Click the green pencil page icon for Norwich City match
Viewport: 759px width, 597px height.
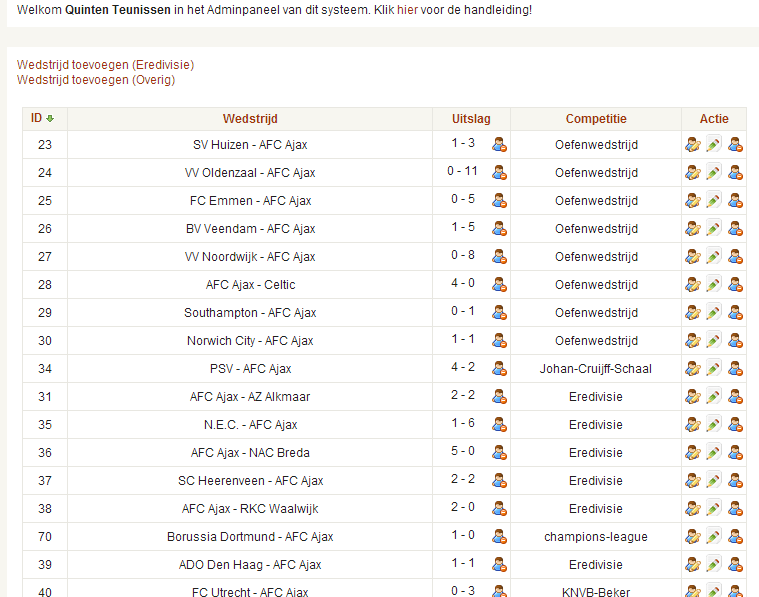point(713,340)
